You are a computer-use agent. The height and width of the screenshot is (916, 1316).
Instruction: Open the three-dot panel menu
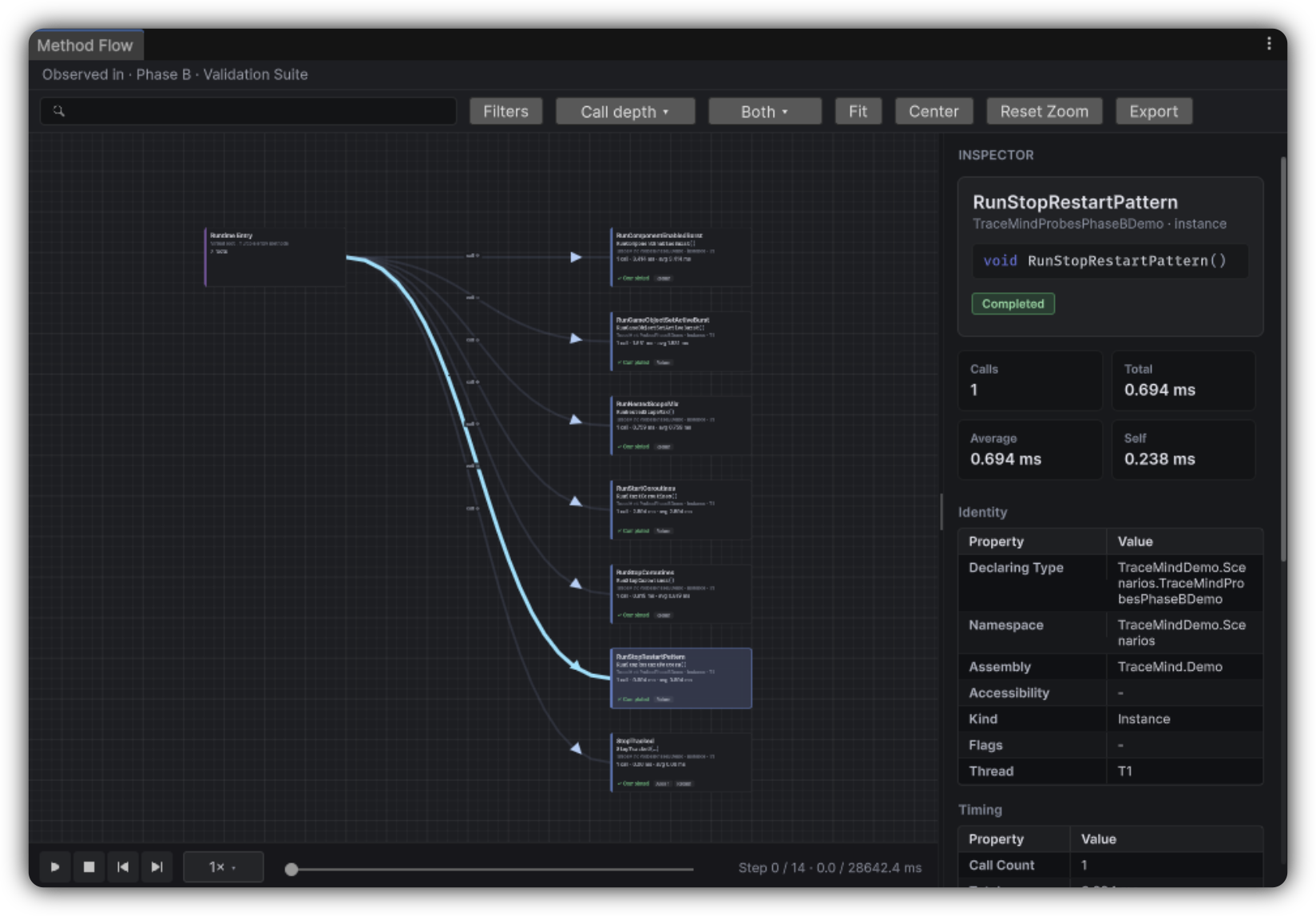coord(1268,44)
